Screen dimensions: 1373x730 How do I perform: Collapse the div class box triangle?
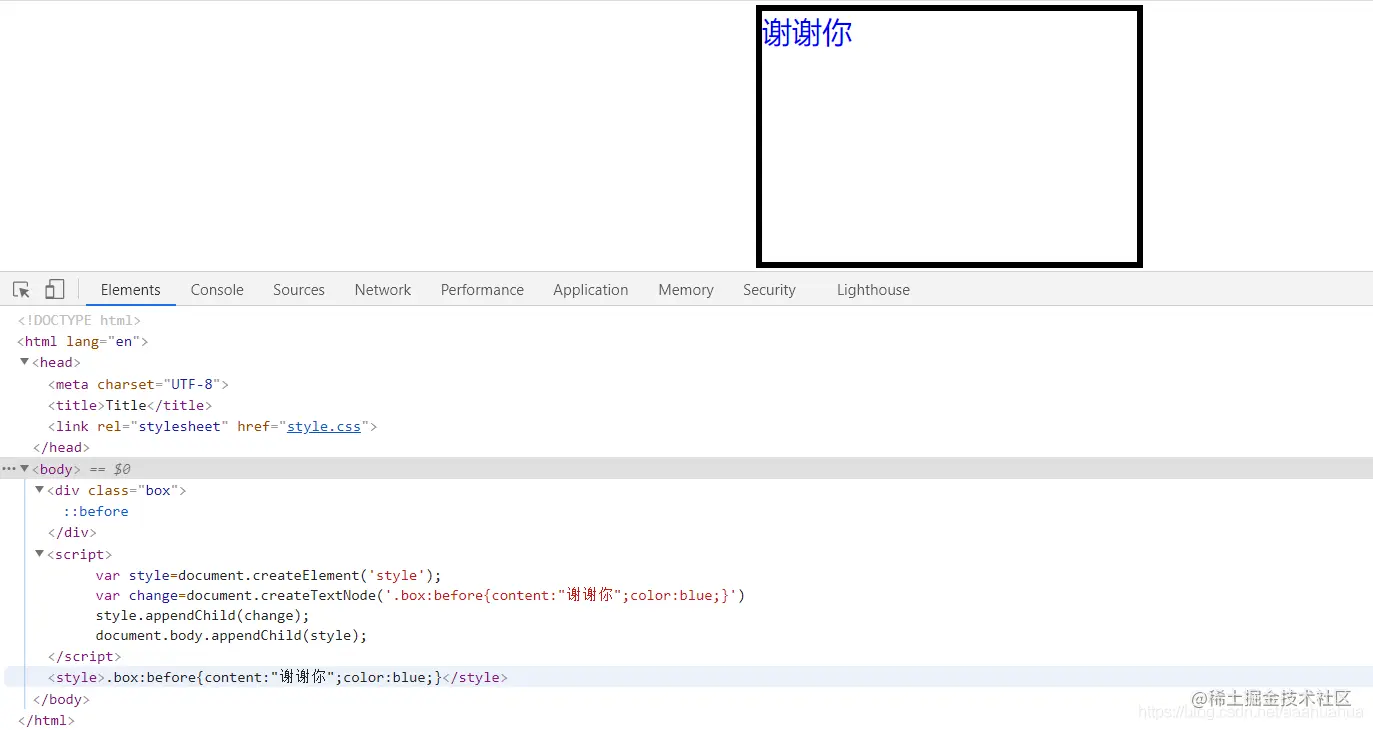click(x=40, y=490)
